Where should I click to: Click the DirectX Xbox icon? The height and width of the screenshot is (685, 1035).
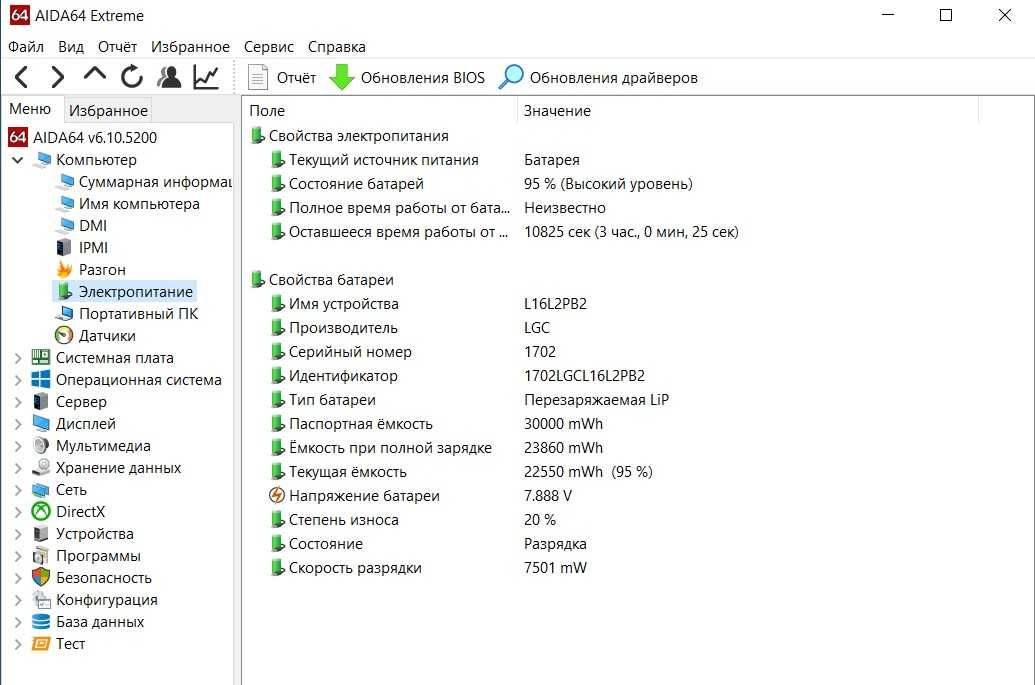coord(41,511)
